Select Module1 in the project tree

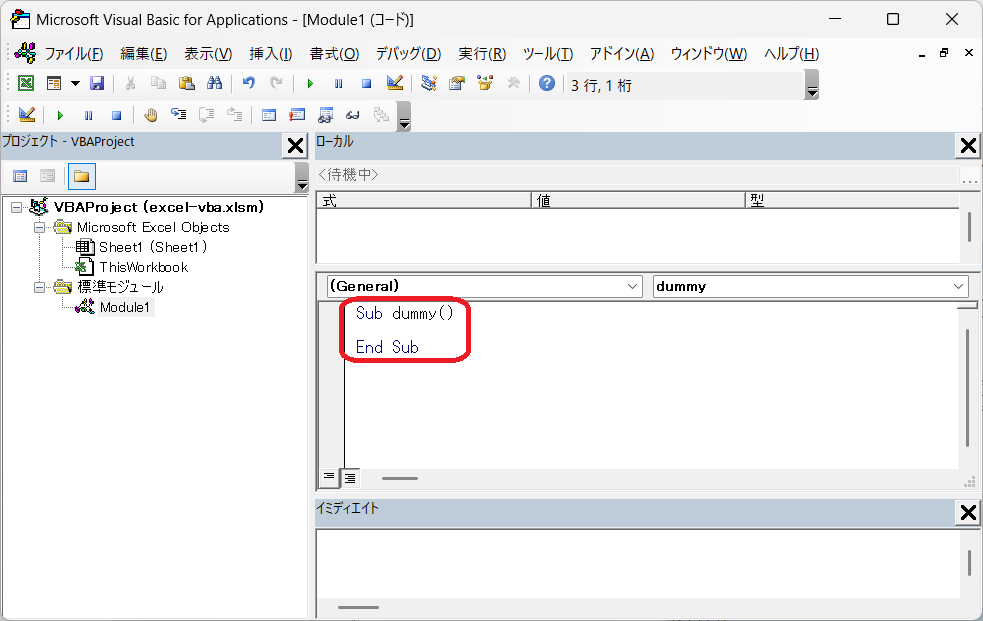coord(125,306)
